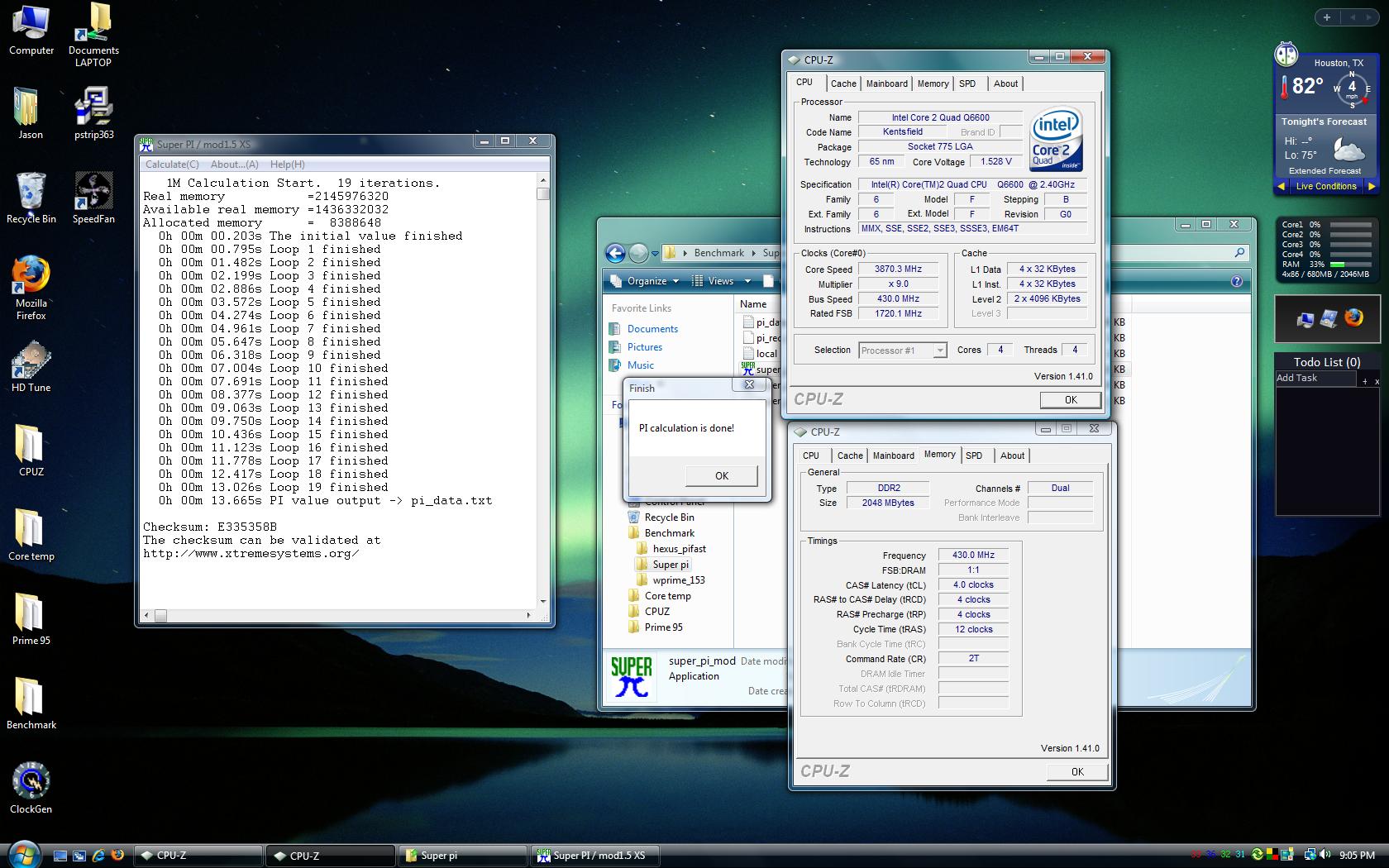Click the Explorer Help question mark icon
The height and width of the screenshot is (868, 1389).
click(x=1236, y=281)
